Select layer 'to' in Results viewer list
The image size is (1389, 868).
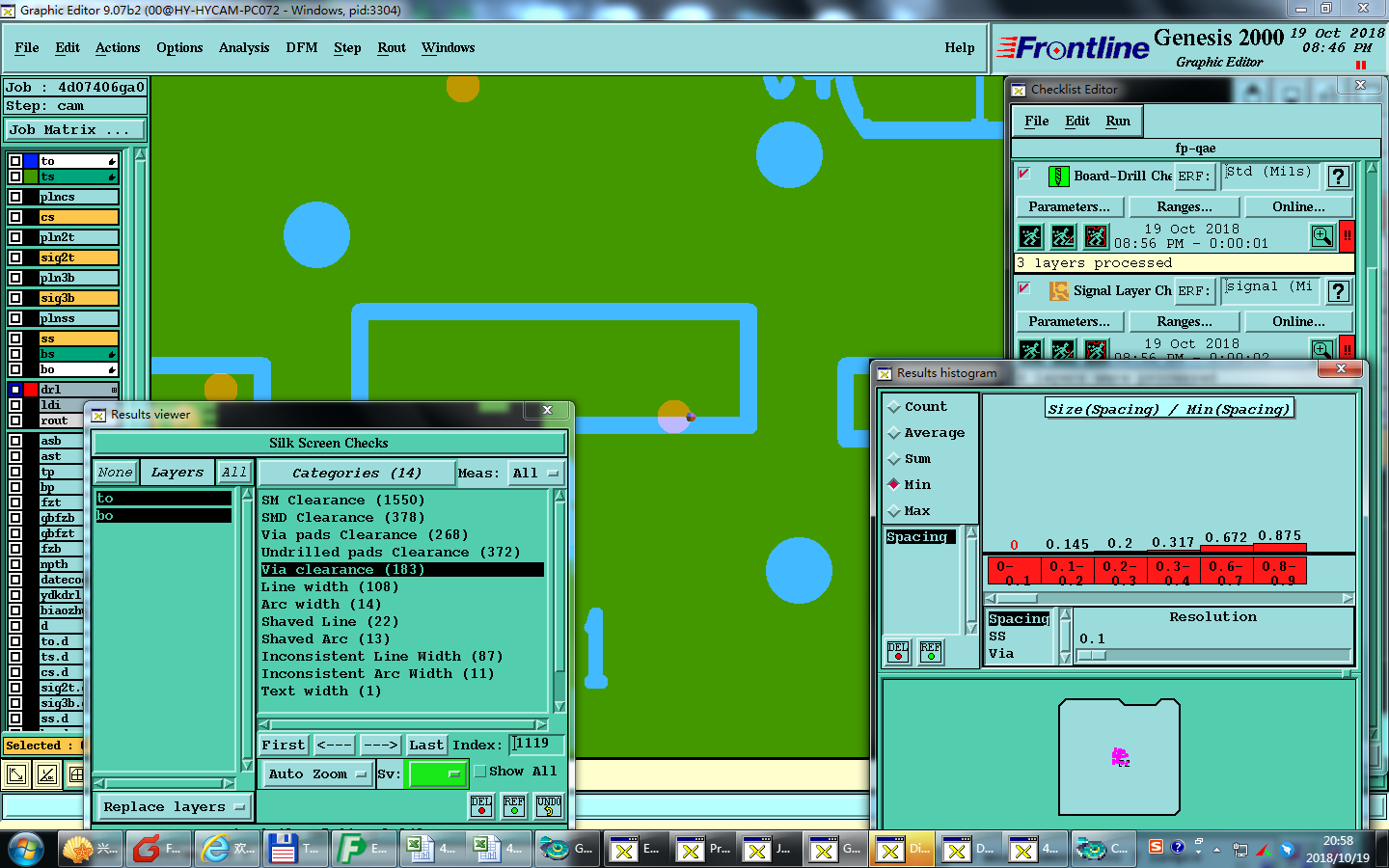point(164,499)
